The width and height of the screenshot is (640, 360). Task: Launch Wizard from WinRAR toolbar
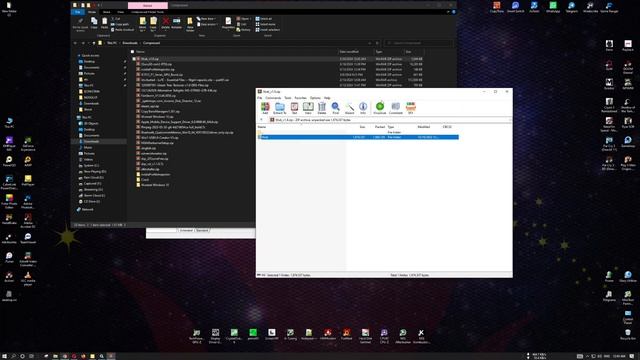tap(349, 108)
